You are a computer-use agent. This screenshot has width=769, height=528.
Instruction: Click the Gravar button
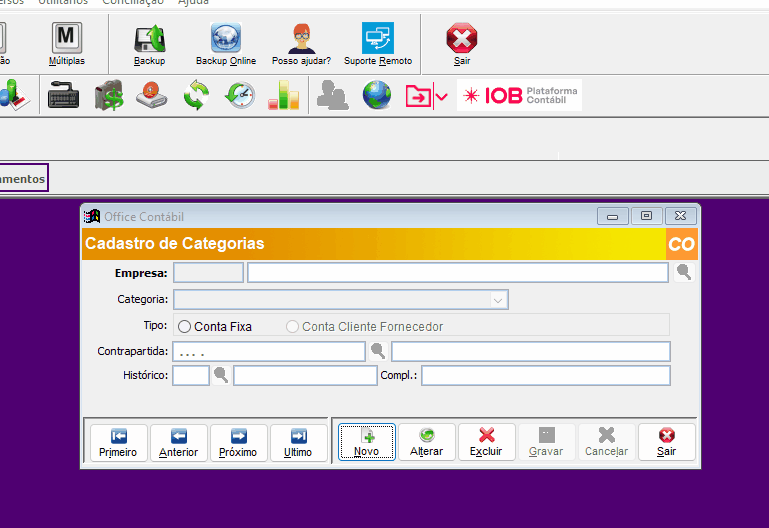tap(546, 442)
